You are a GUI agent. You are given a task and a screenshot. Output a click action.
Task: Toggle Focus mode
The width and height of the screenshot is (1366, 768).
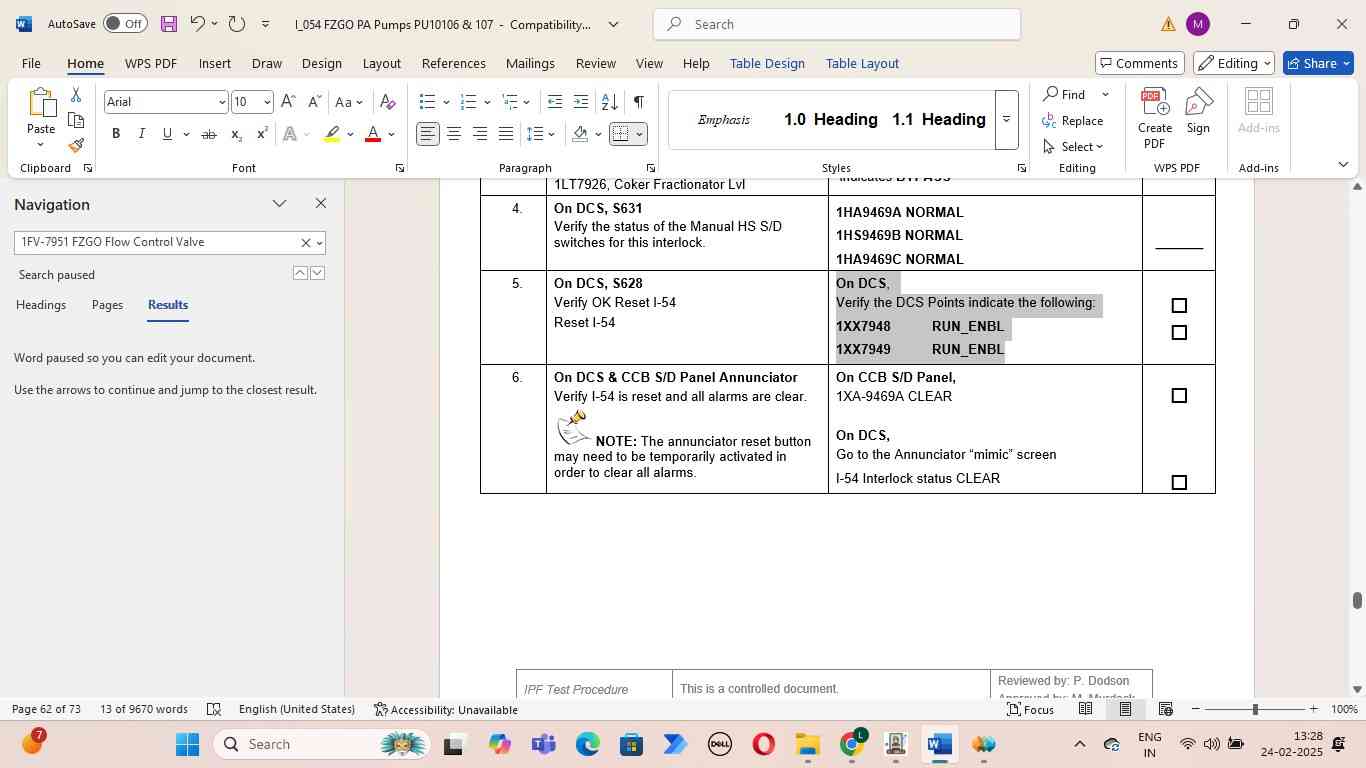[1030, 709]
